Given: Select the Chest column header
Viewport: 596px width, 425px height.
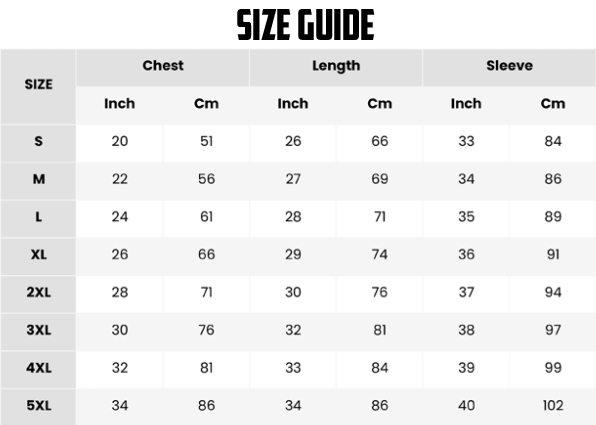Looking at the screenshot, I should tap(163, 66).
